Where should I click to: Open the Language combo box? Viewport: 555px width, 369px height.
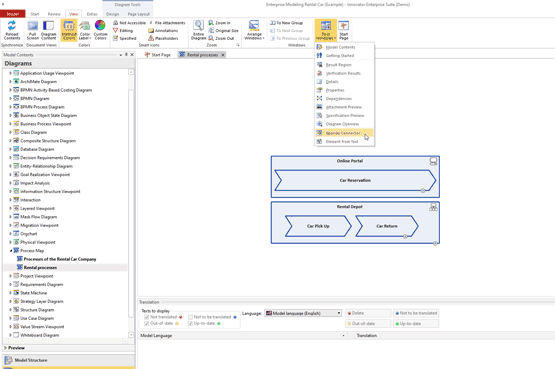point(303,313)
